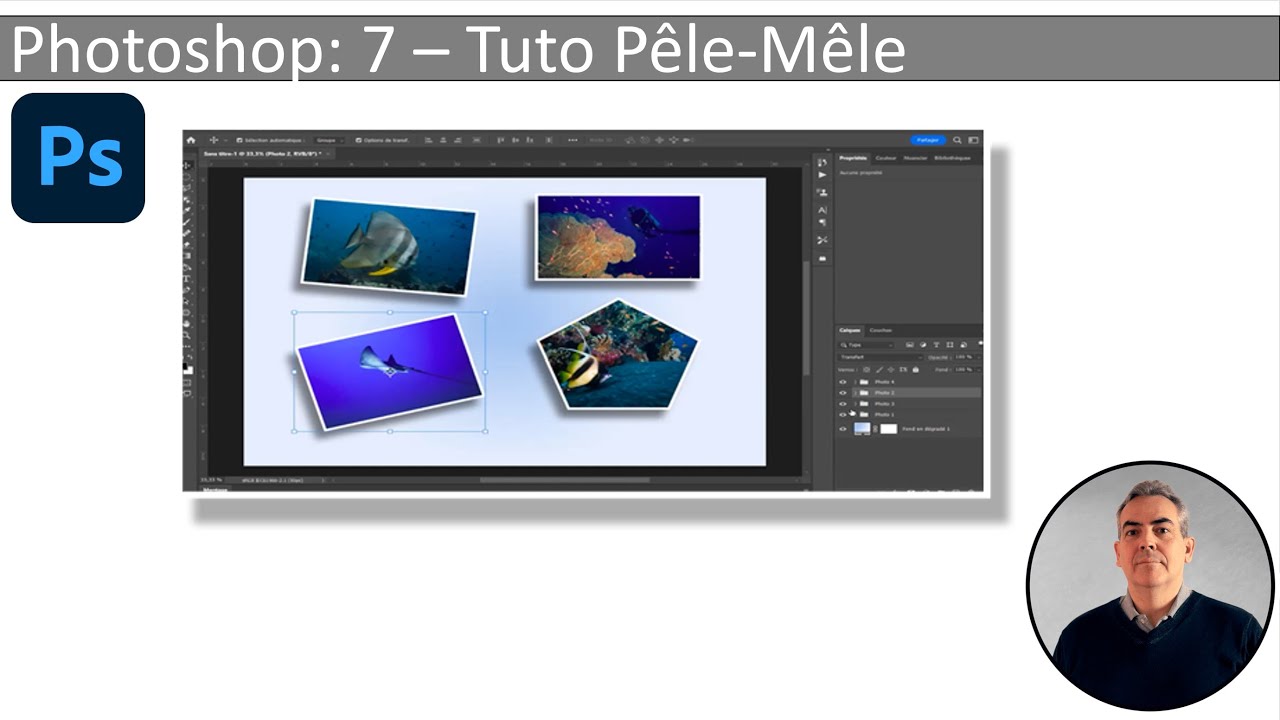Switch to the Couches tab
This screenshot has width=1280, height=720.
[x=881, y=330]
